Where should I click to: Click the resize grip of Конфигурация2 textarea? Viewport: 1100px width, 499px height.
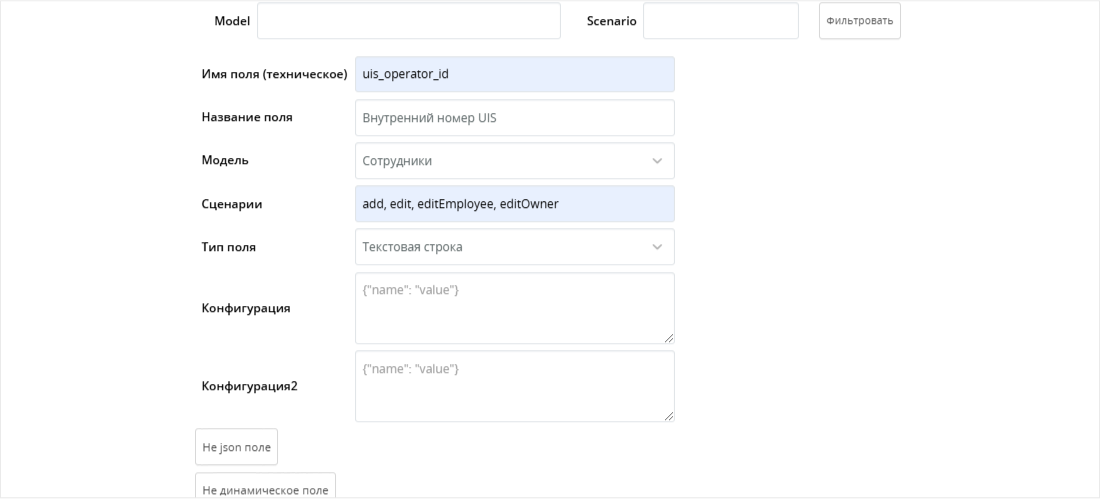coord(669,416)
